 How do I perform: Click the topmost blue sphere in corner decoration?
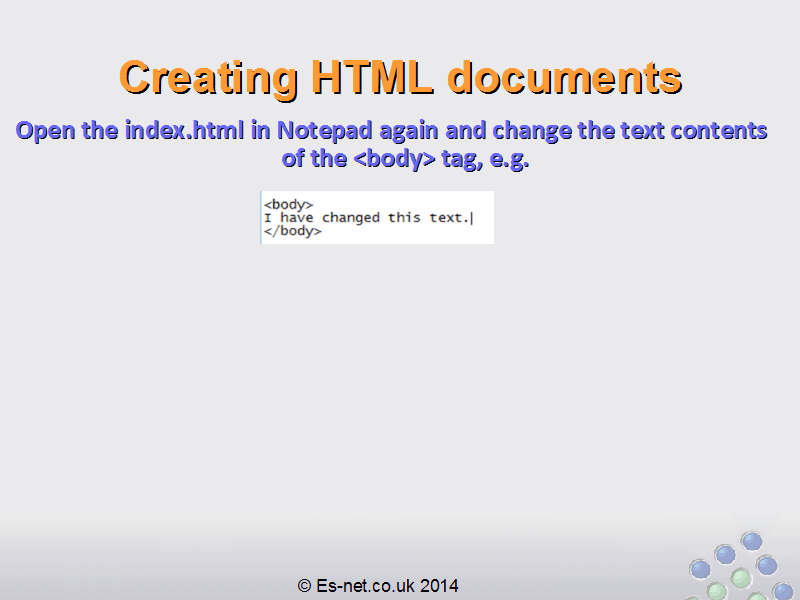pos(751,542)
